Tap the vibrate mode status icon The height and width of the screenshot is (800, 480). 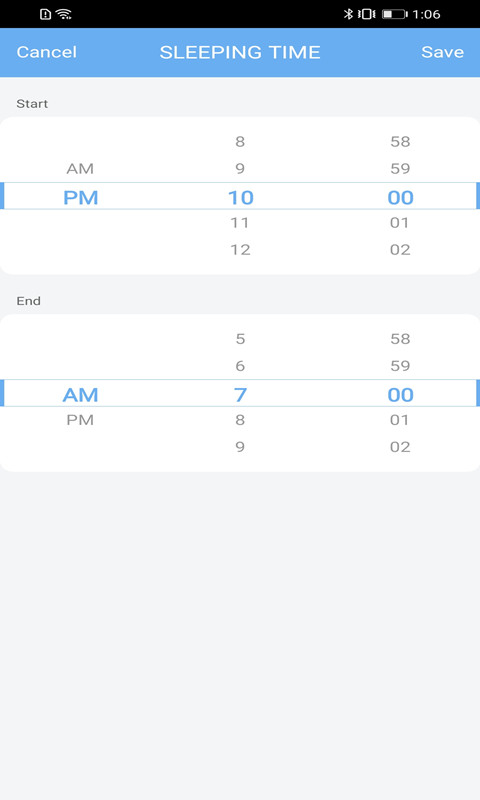[x=366, y=14]
